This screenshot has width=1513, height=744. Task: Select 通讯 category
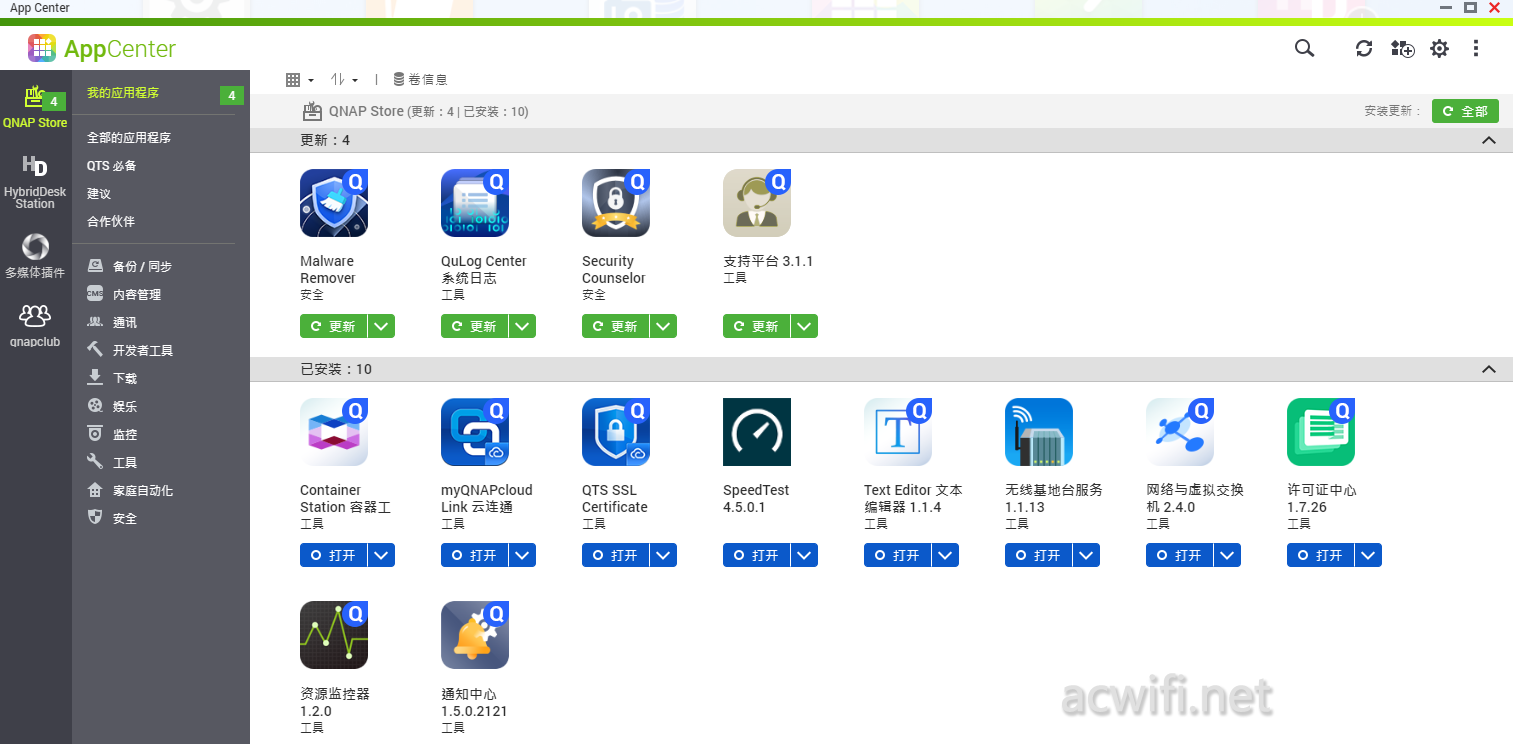tap(112, 323)
